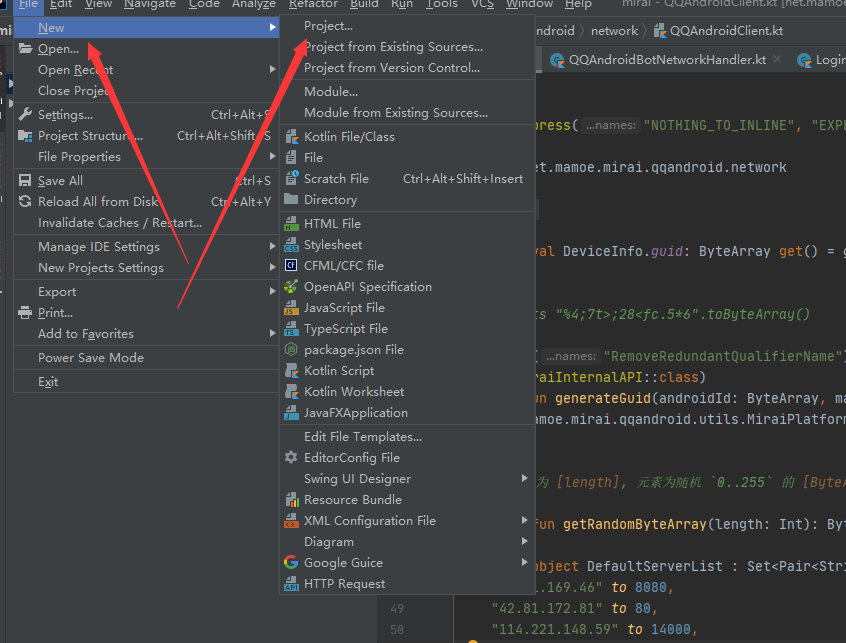This screenshot has width=846, height=643.
Task: Choose the Stylesheet CSS icon
Action: pos(291,245)
